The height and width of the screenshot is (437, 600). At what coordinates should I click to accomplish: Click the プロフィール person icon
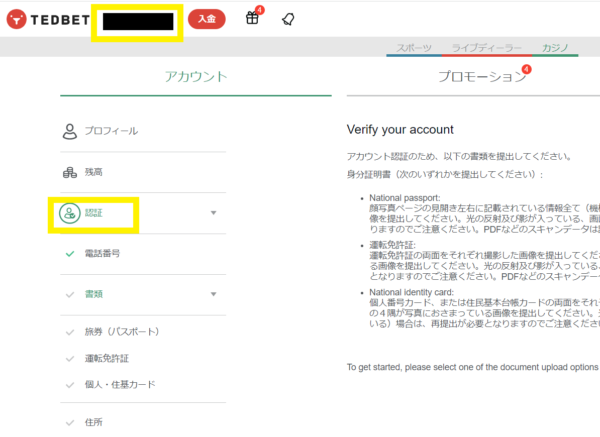(69, 131)
